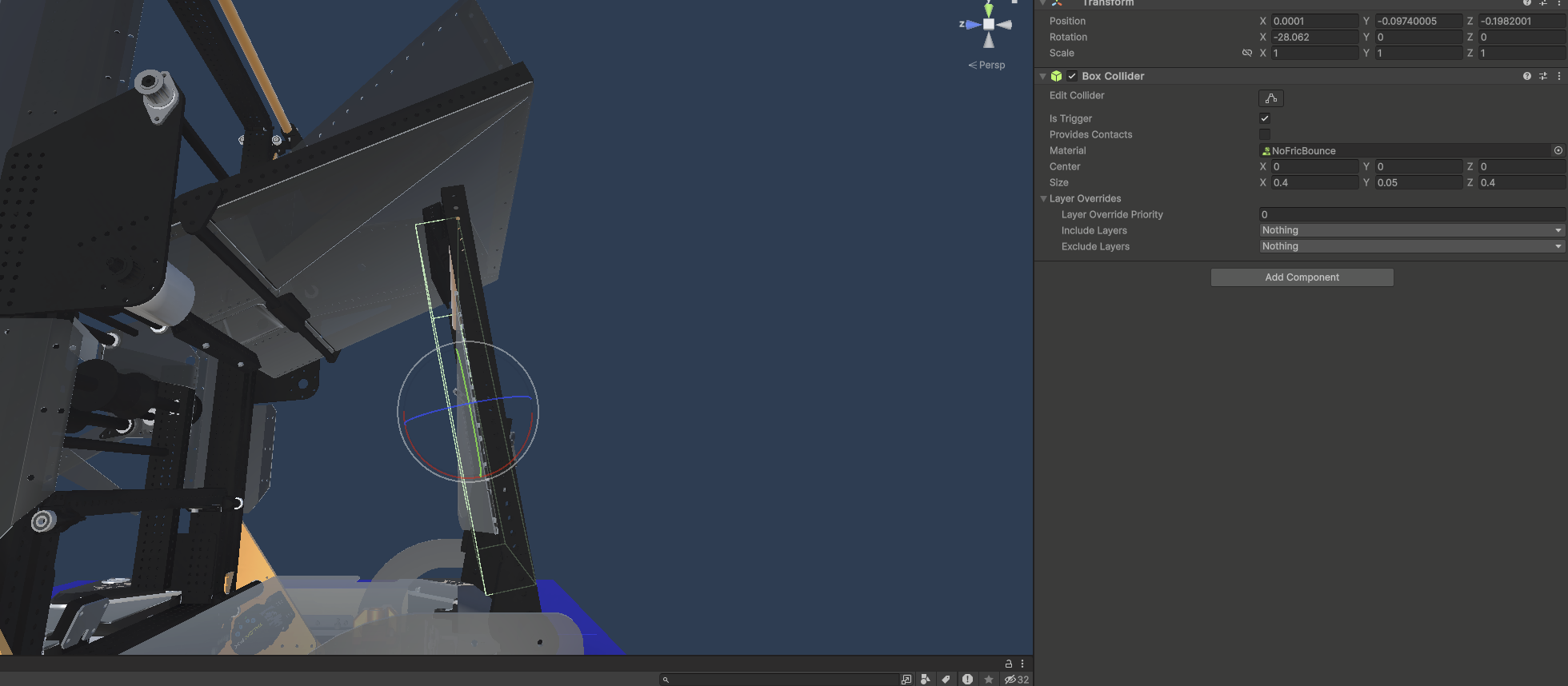Toggle Persp projection label under gizmo
This screenshot has width=1568, height=686.
(986, 65)
